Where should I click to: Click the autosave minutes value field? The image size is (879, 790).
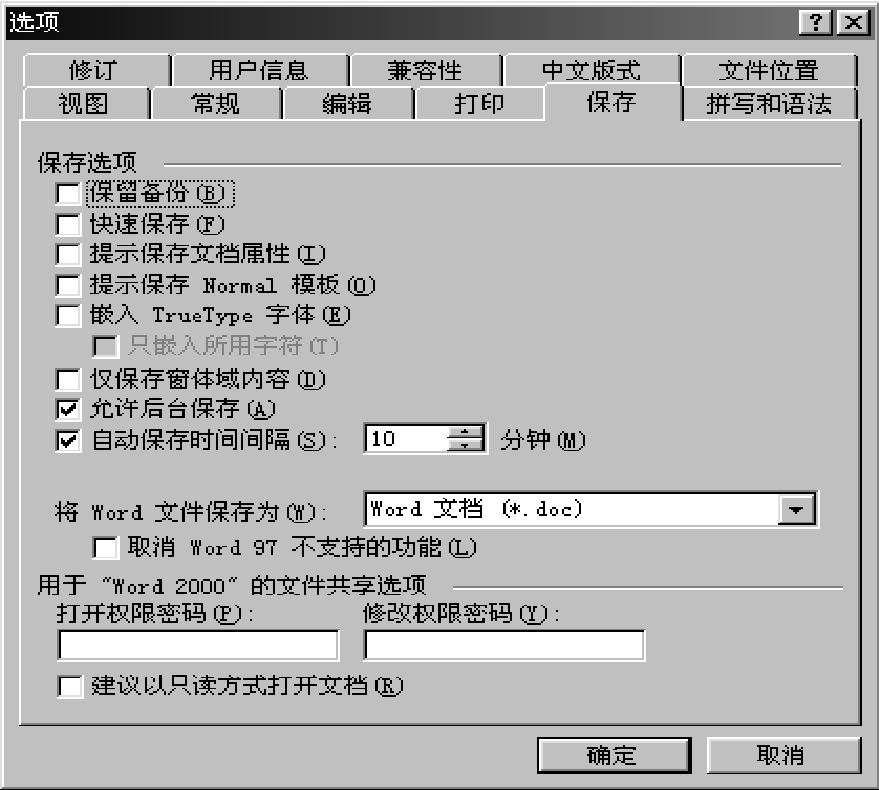(406, 438)
